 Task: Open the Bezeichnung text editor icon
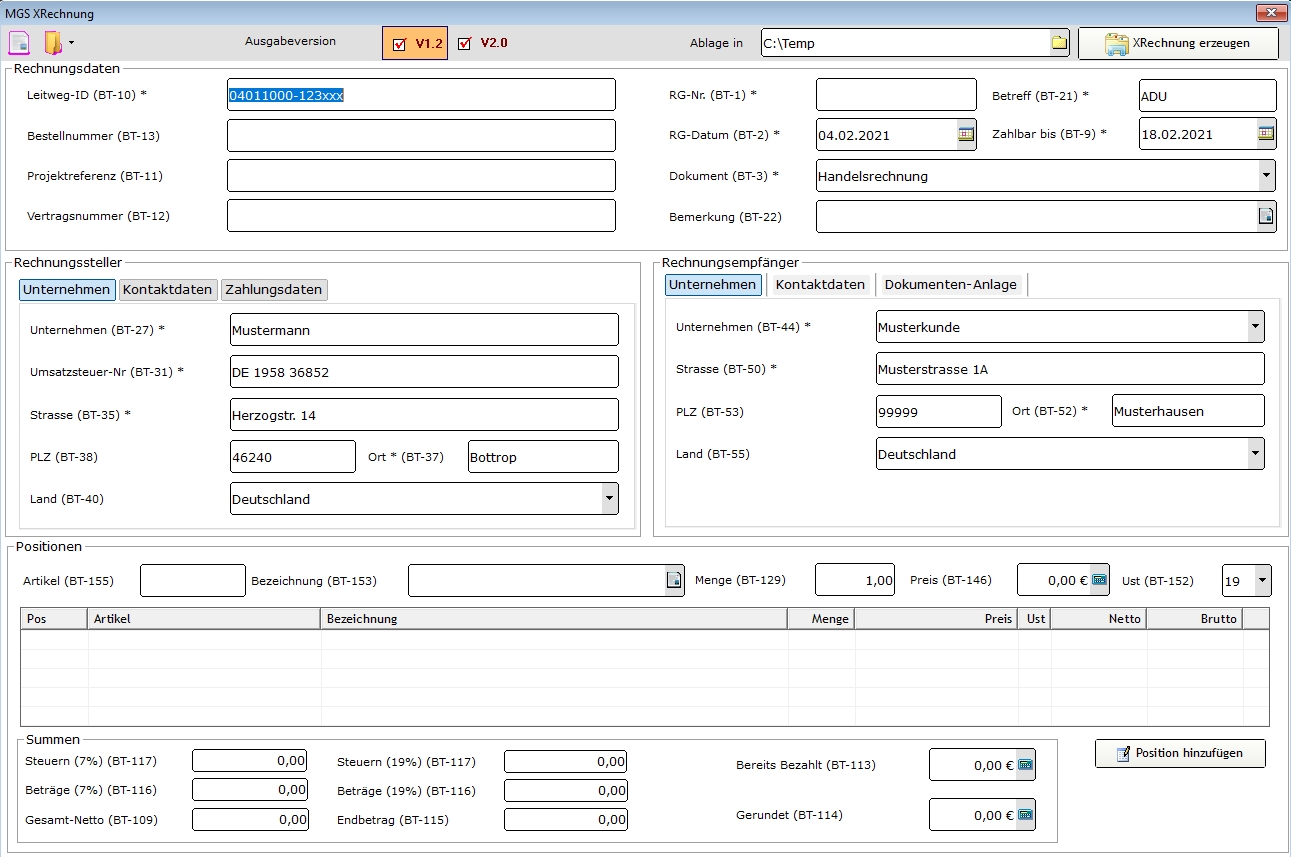674,580
